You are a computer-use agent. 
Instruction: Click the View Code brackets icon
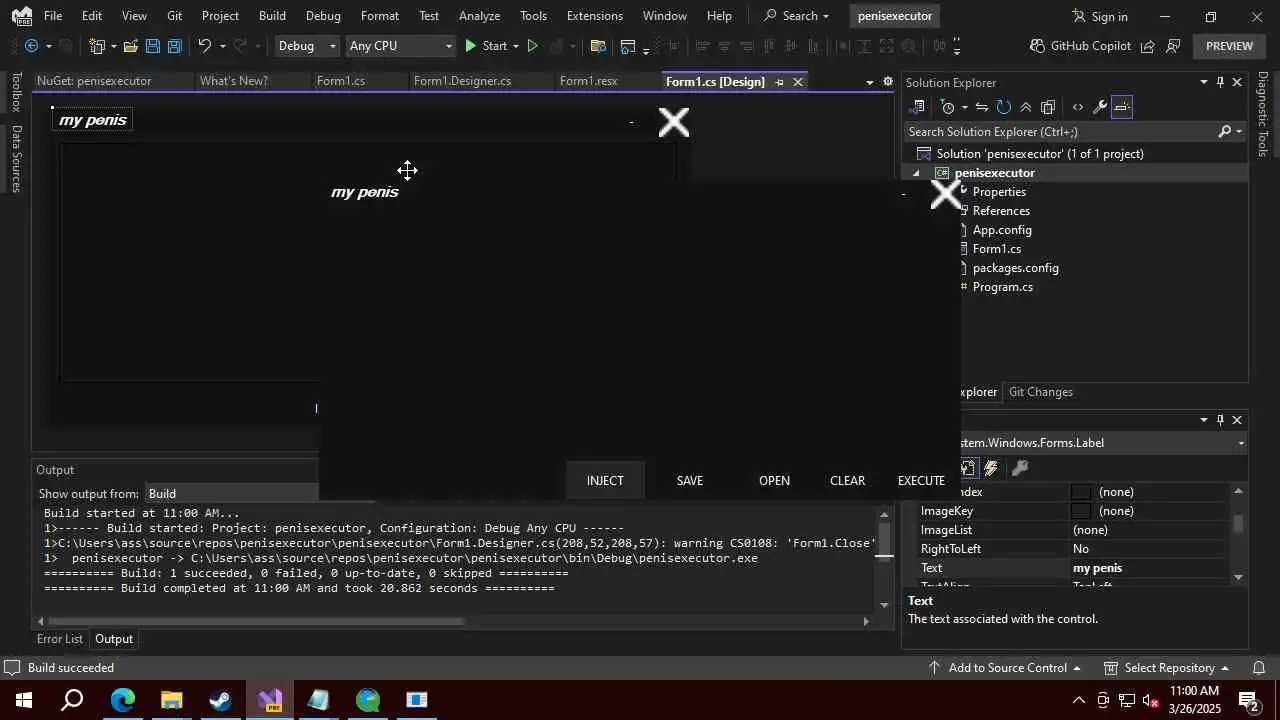1077,107
